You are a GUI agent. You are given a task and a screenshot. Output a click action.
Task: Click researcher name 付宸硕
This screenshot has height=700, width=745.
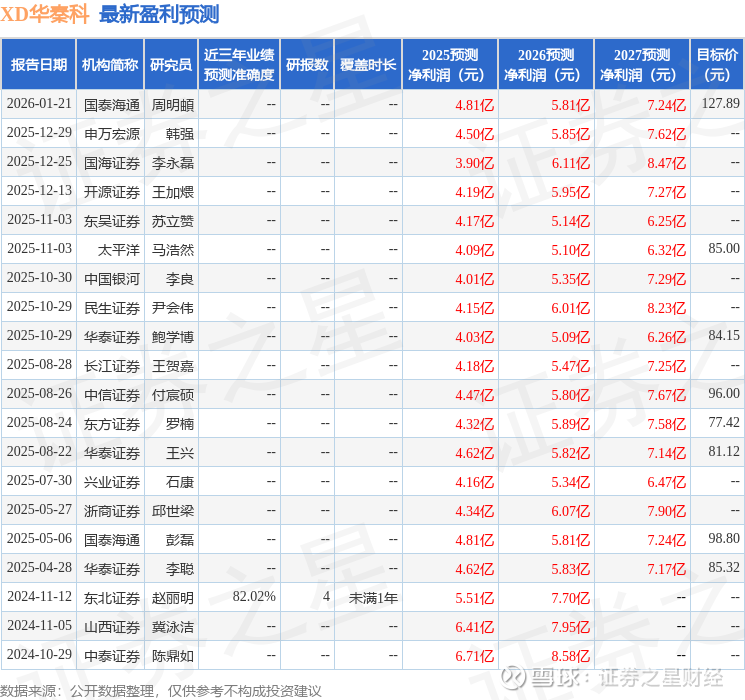click(173, 395)
